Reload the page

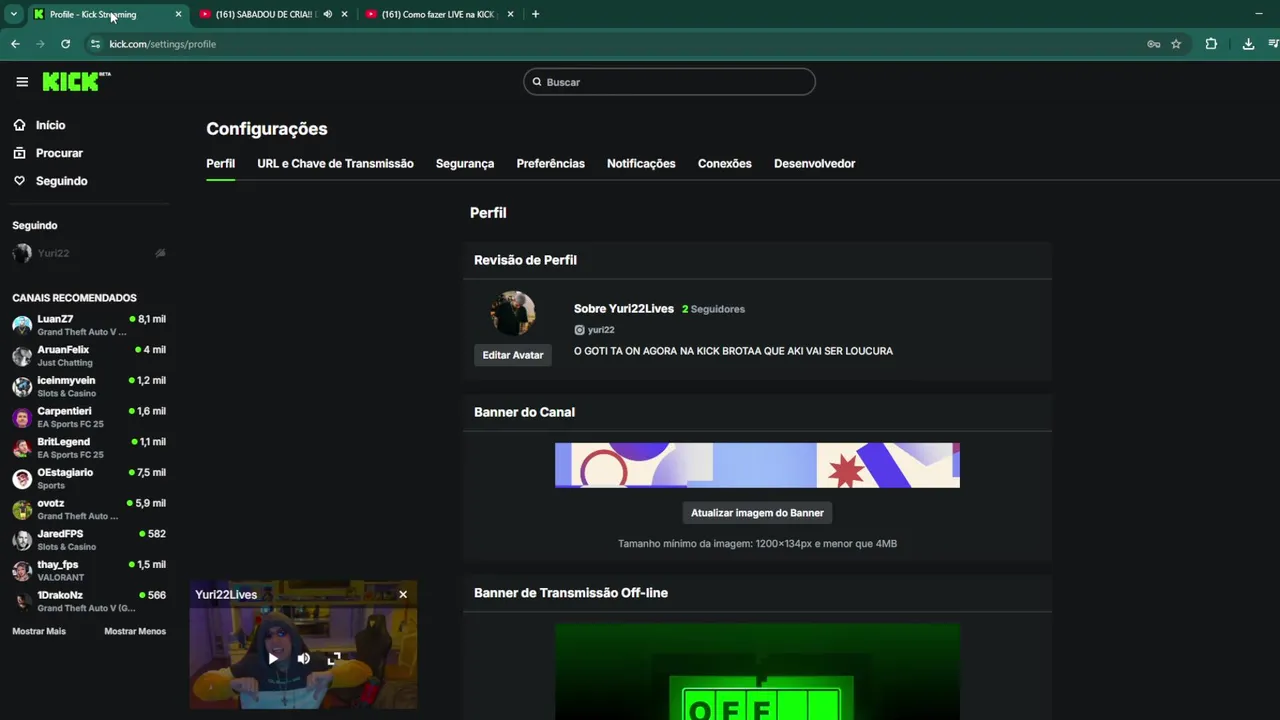(65, 44)
